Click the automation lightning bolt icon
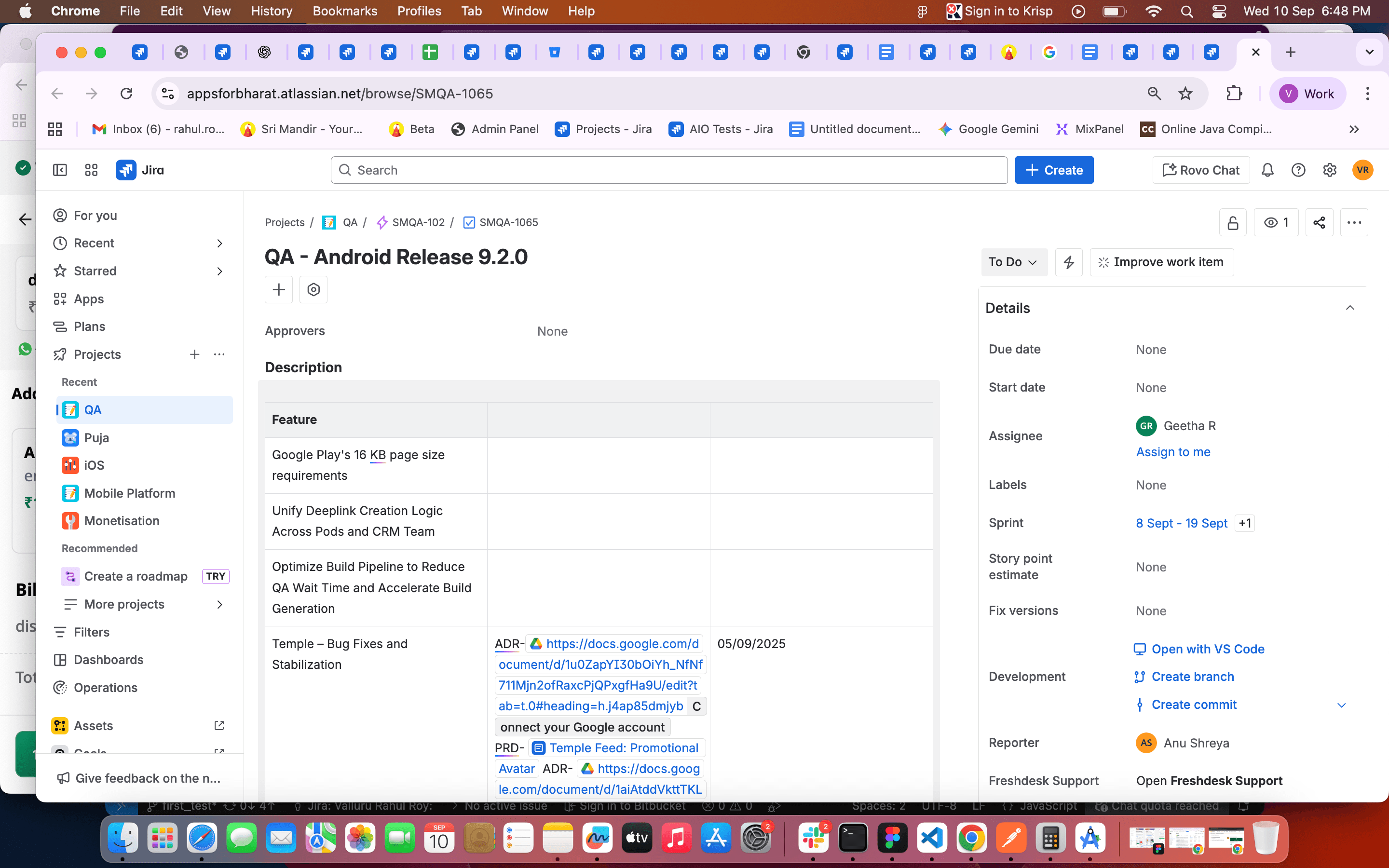Screen dimensions: 1389x868 (1069, 262)
